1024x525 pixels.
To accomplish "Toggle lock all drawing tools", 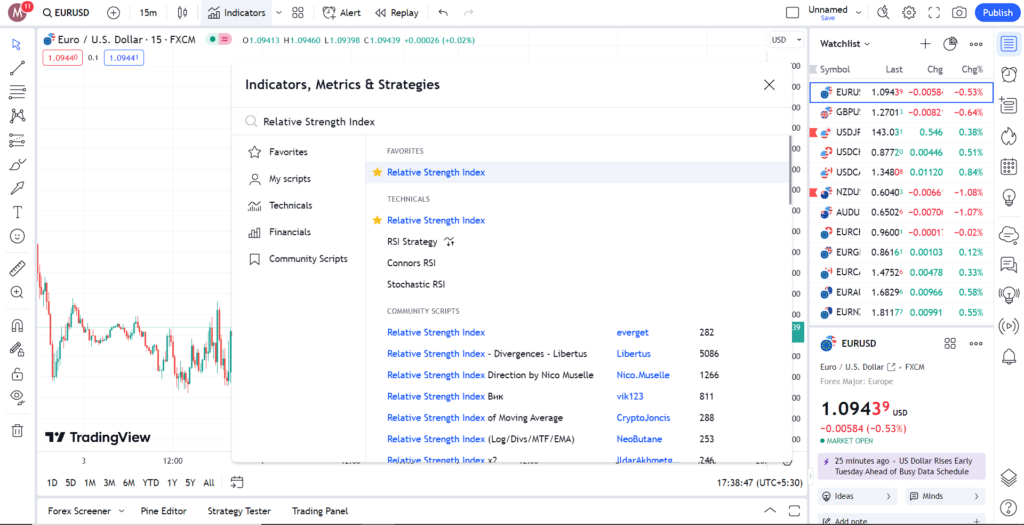I will [17, 374].
